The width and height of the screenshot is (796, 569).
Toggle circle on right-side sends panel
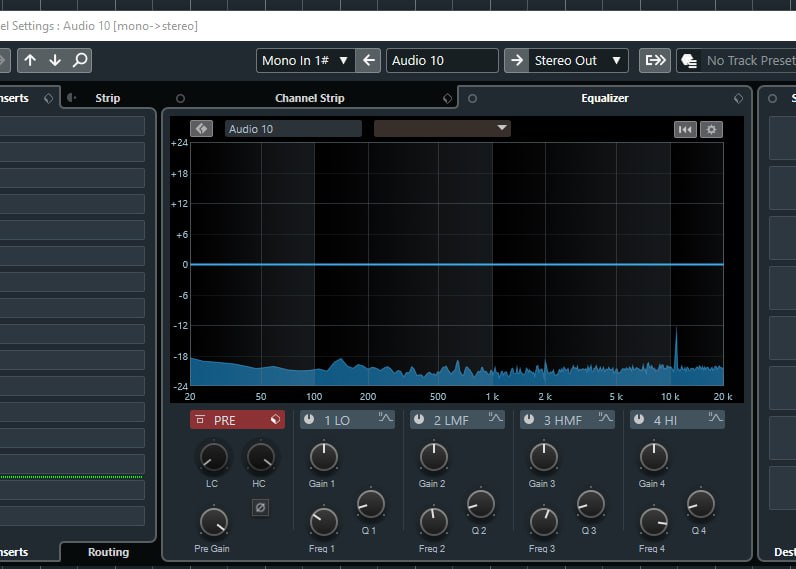(x=772, y=98)
